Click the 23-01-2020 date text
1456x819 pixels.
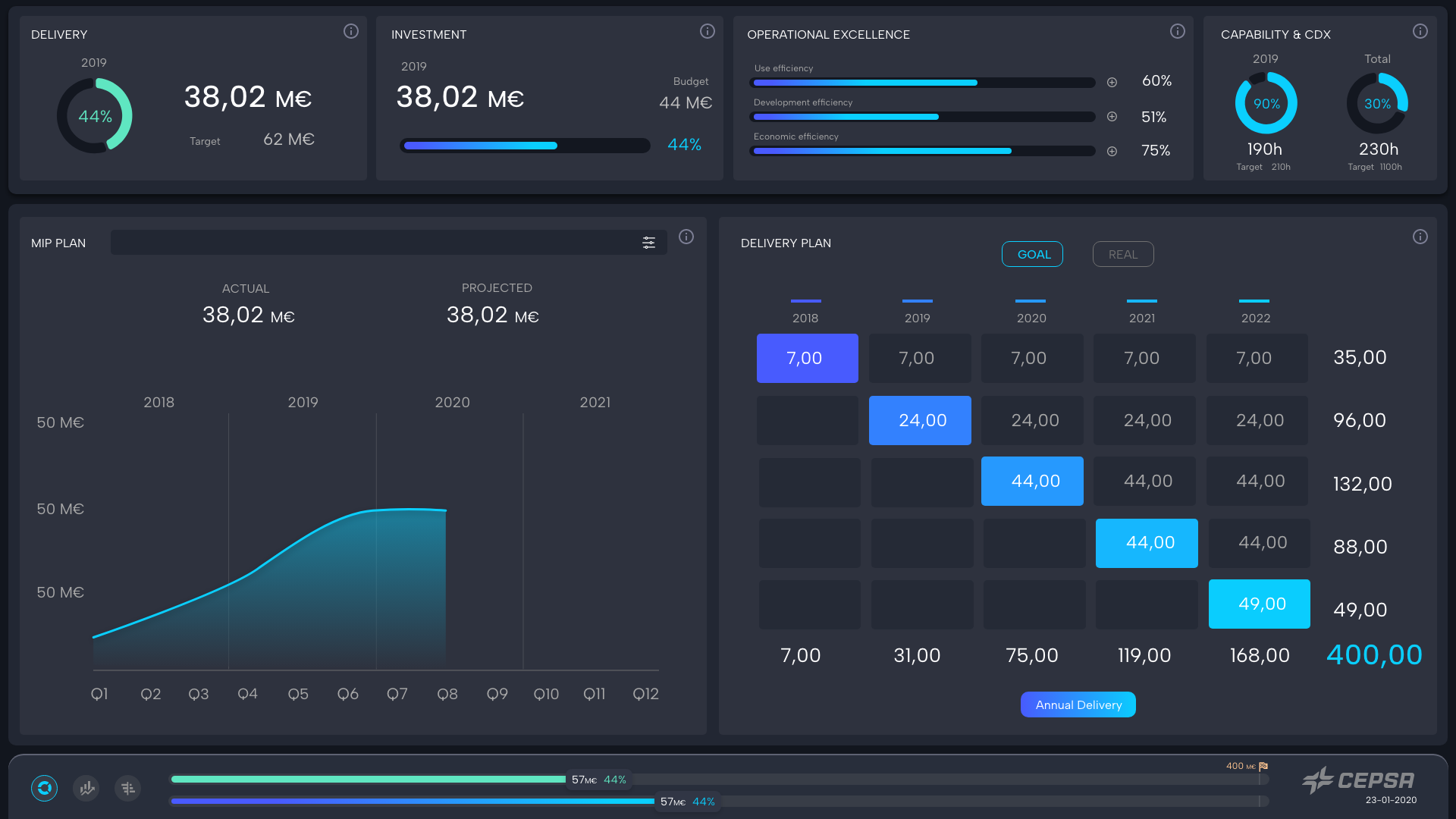click(x=1391, y=800)
